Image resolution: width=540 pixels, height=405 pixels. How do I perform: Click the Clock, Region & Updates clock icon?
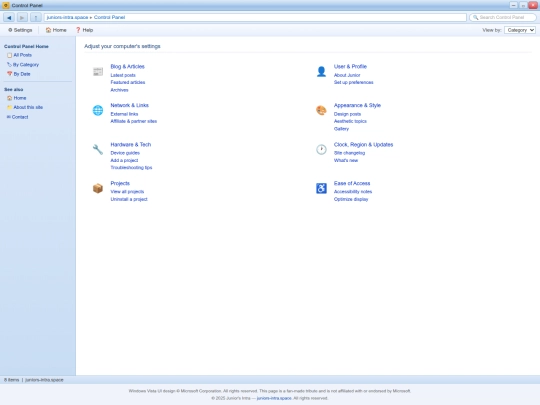pos(321,149)
